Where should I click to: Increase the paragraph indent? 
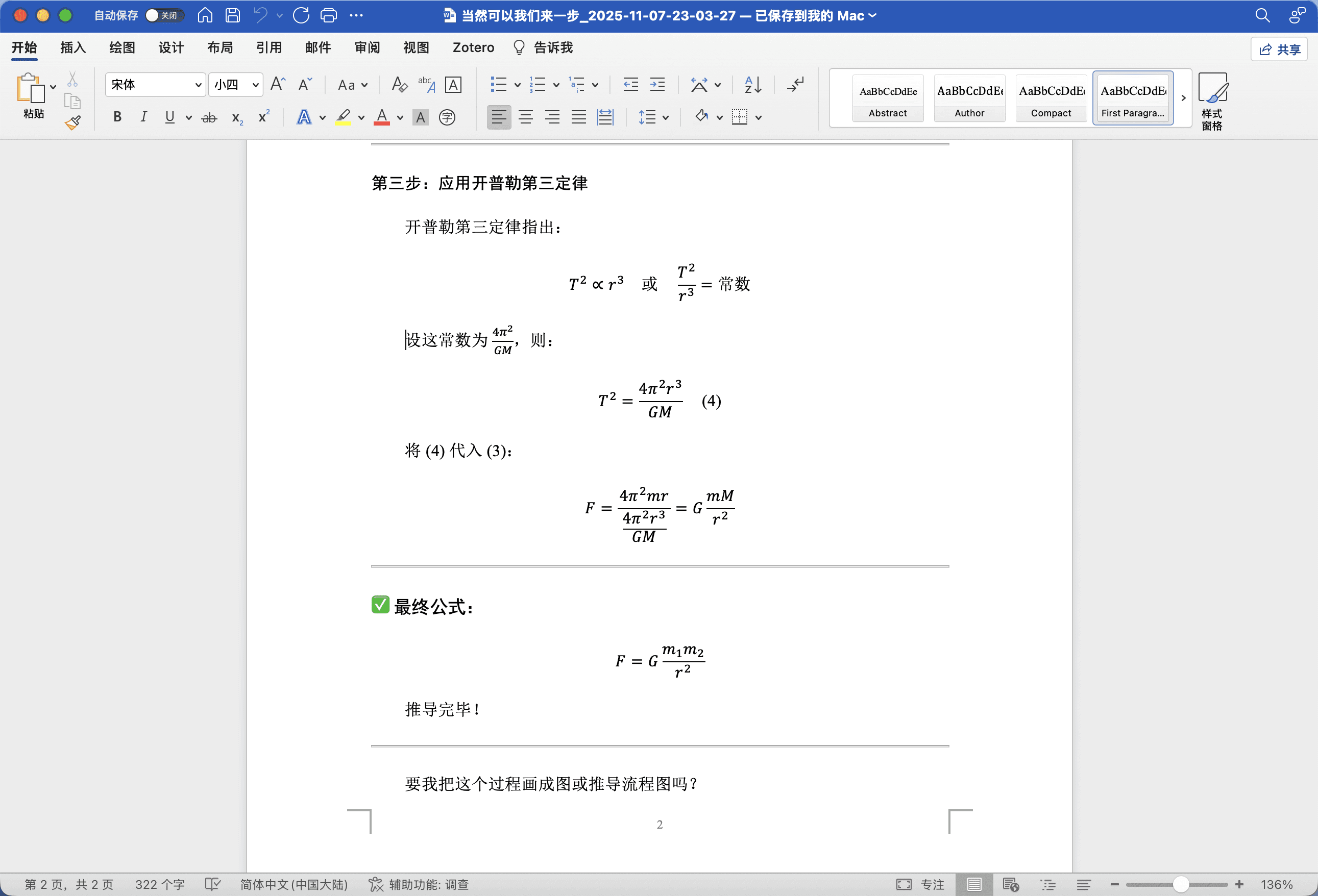tap(657, 84)
